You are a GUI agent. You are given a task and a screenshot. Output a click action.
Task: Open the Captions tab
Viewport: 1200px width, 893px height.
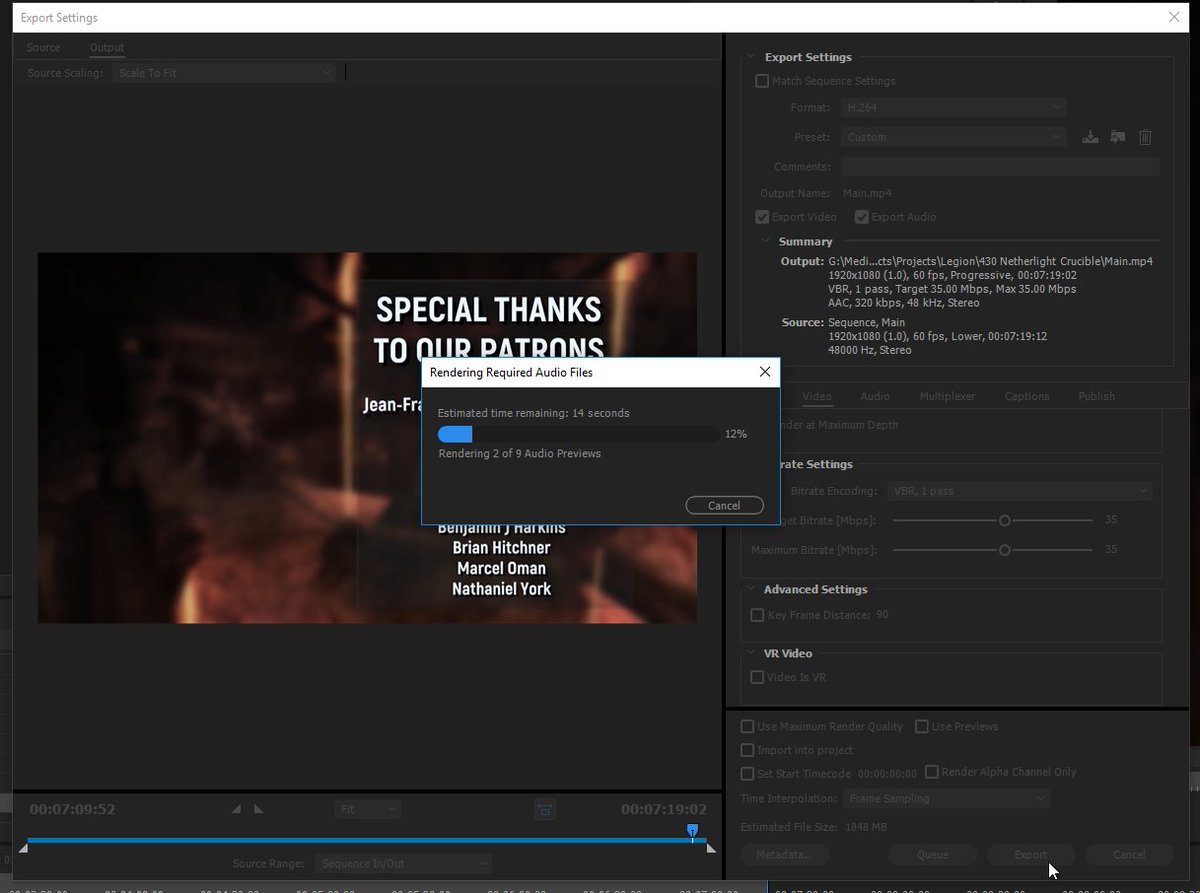[x=1027, y=396]
